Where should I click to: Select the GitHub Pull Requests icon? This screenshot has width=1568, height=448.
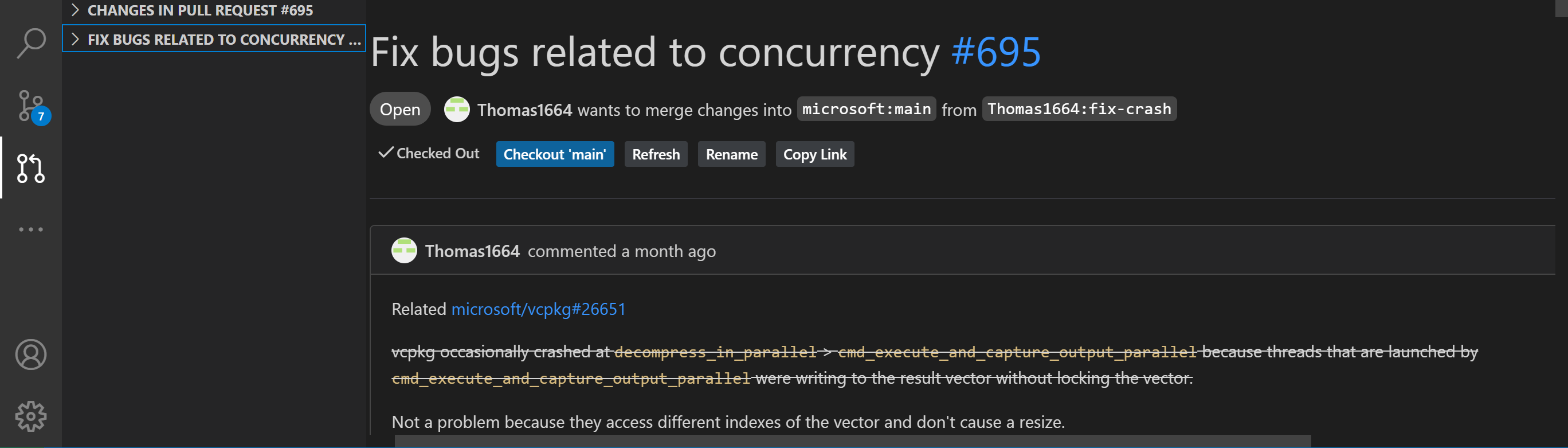(x=30, y=169)
